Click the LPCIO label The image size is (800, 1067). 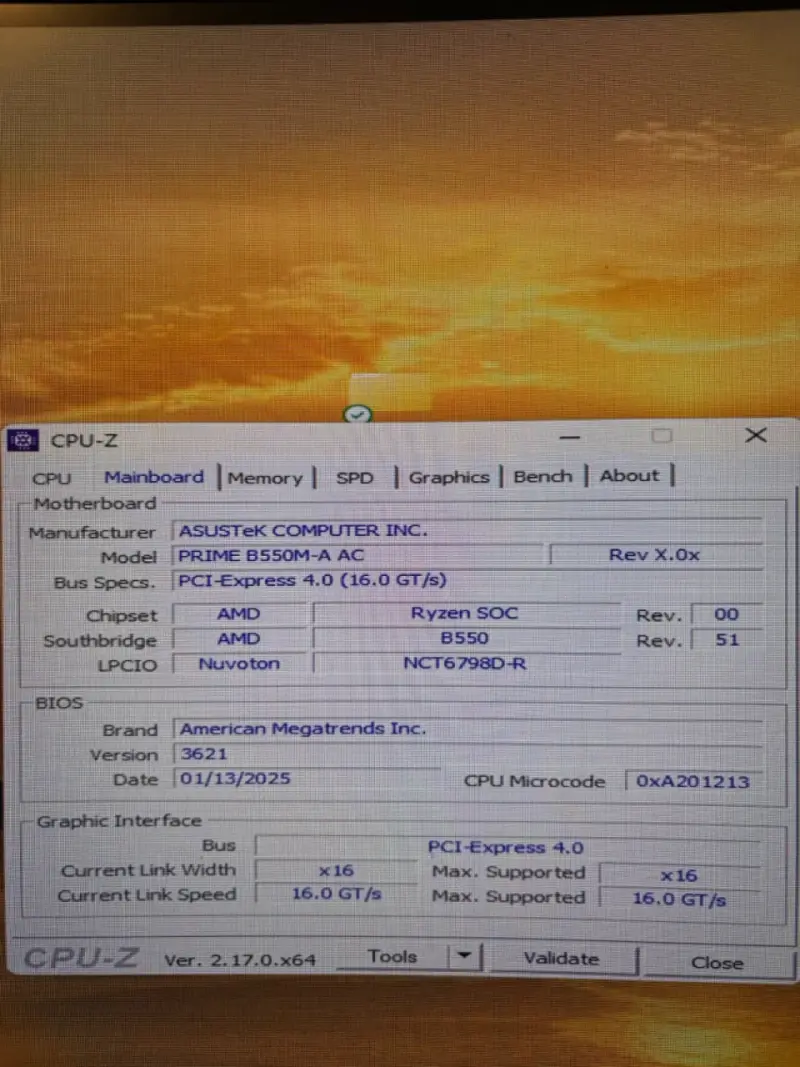(127, 666)
